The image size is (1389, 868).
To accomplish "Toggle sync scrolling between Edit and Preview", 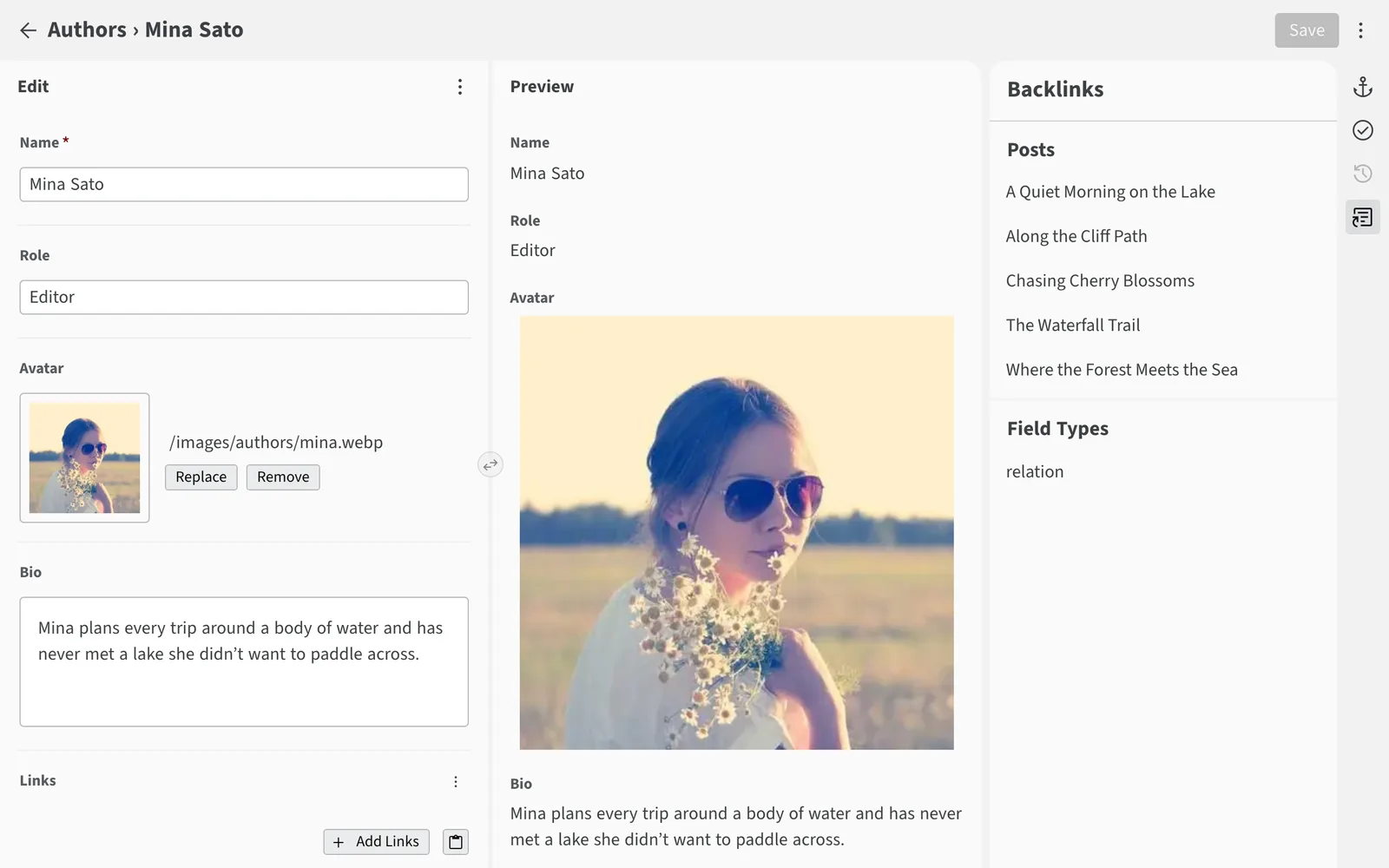I will pos(490,464).
